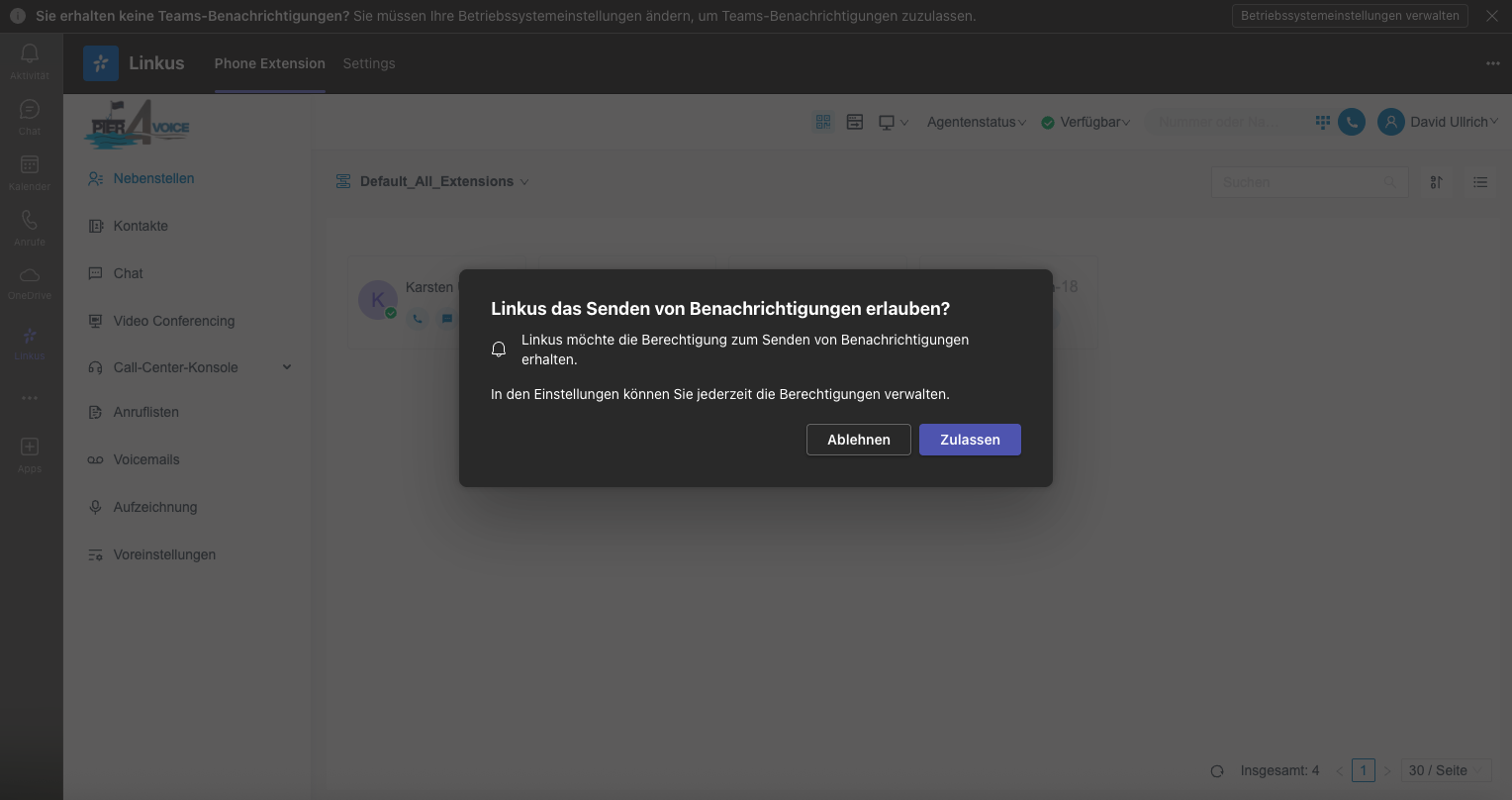Viewport: 1512px width, 800px height.
Task: Expand the Agentenstatus dropdown
Action: pyautogui.click(x=976, y=122)
